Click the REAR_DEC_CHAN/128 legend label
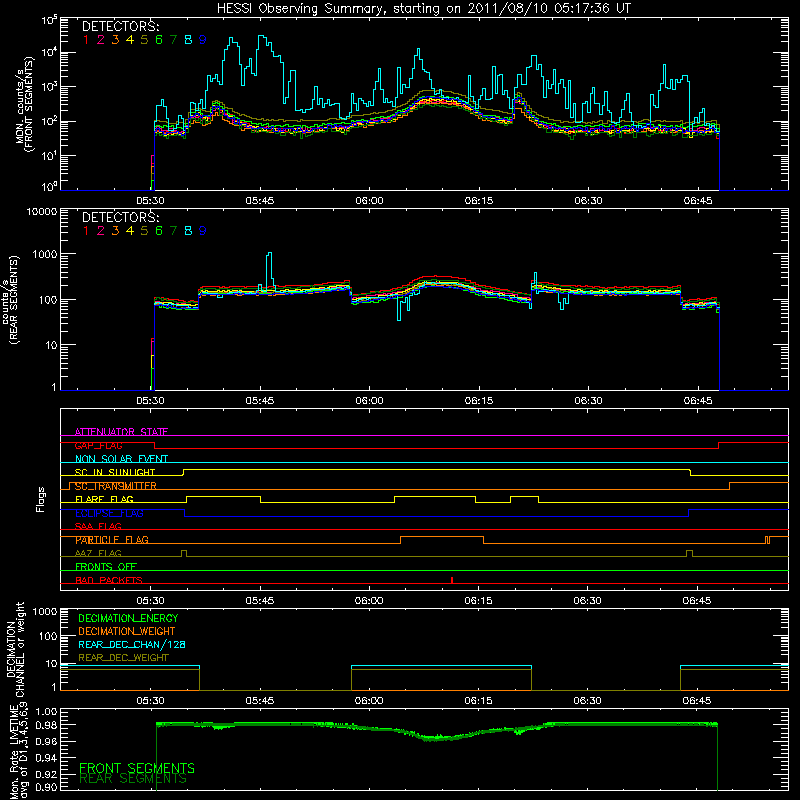Image resolution: width=800 pixels, height=800 pixels. coord(132,644)
